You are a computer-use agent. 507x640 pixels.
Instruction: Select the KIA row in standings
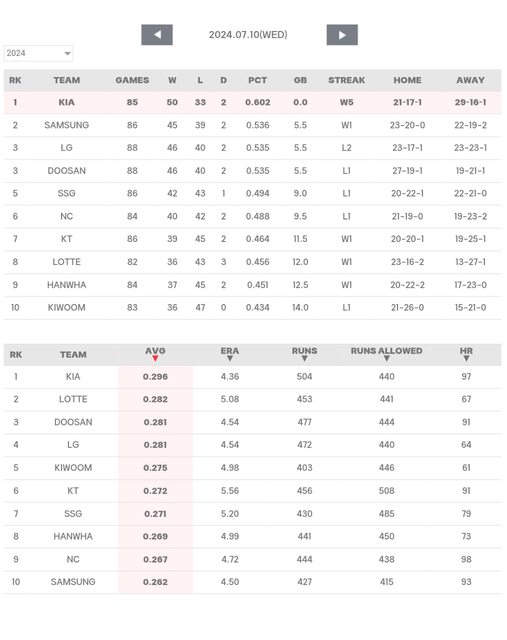(253, 102)
